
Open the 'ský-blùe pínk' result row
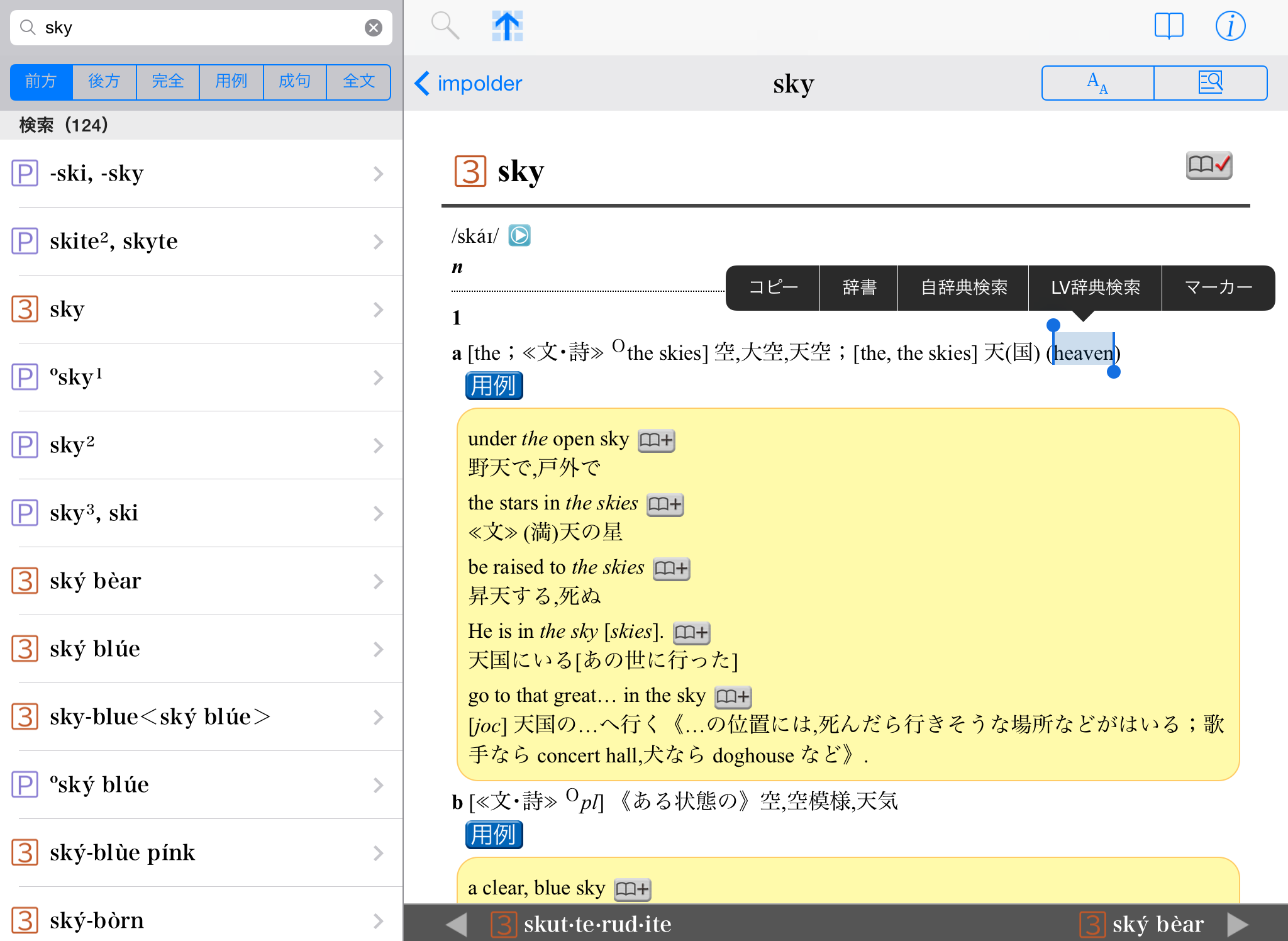coord(201,852)
